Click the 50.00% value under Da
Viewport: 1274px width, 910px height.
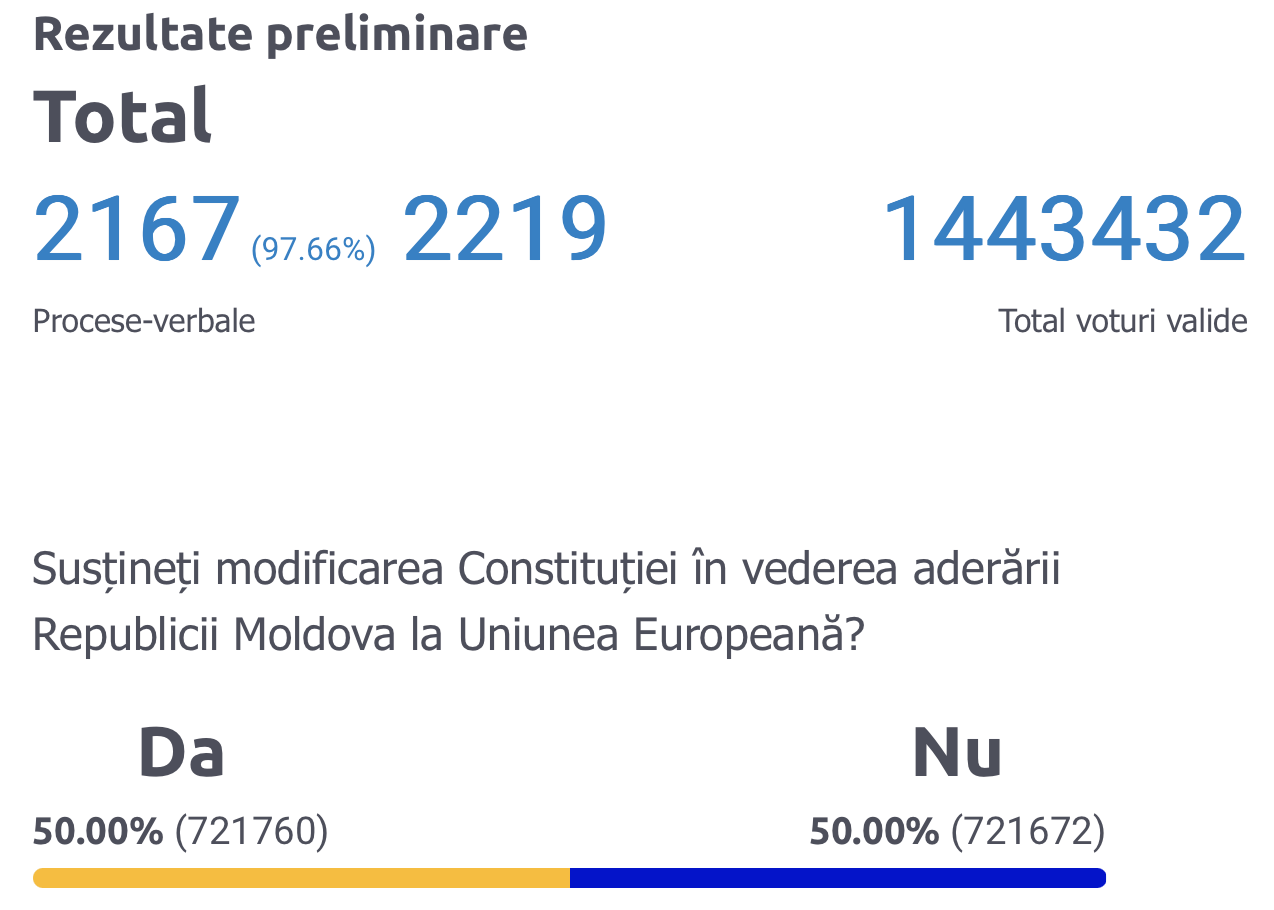(x=98, y=831)
